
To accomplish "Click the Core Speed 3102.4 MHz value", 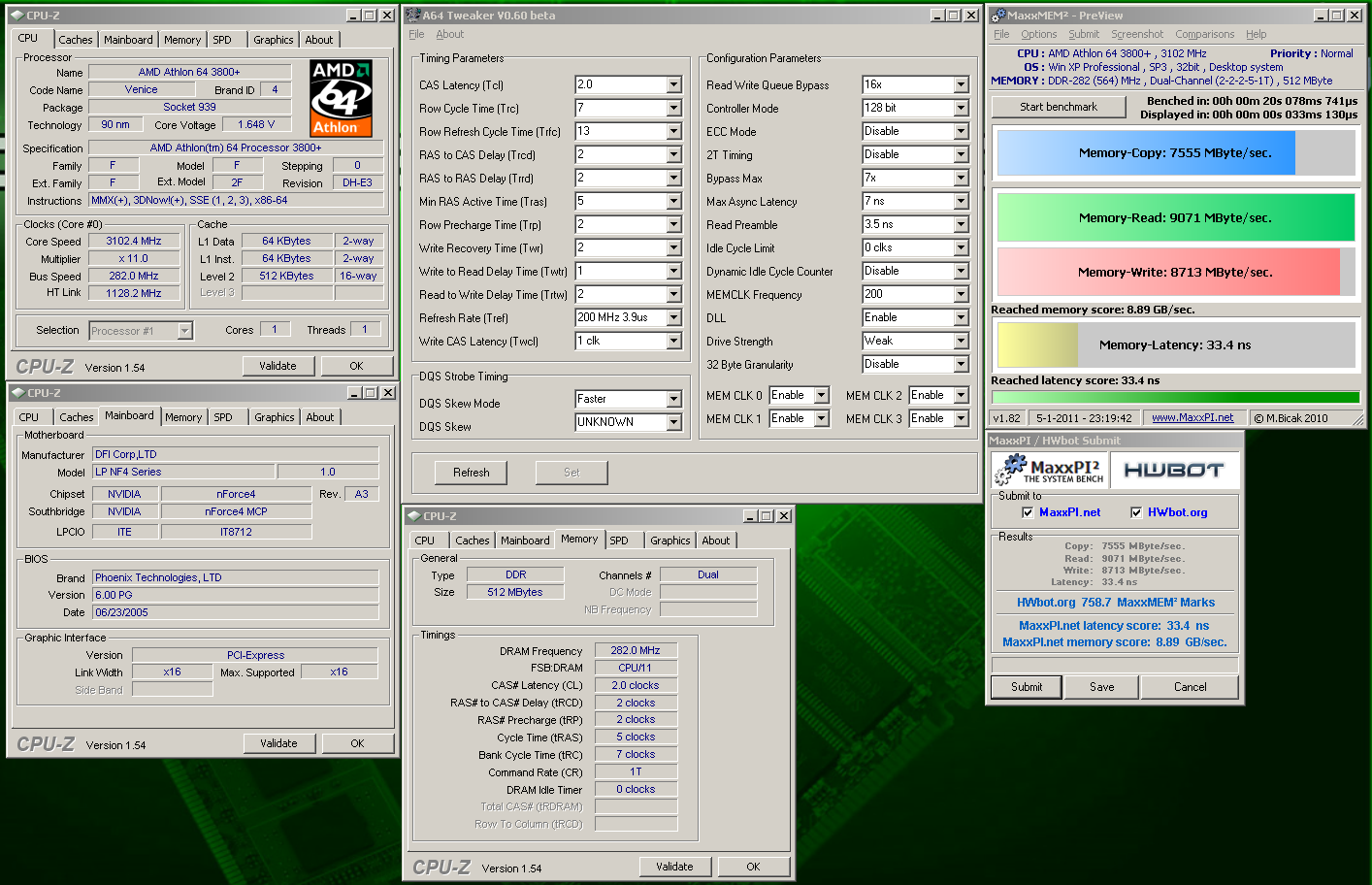I will pyautogui.click(x=134, y=241).
